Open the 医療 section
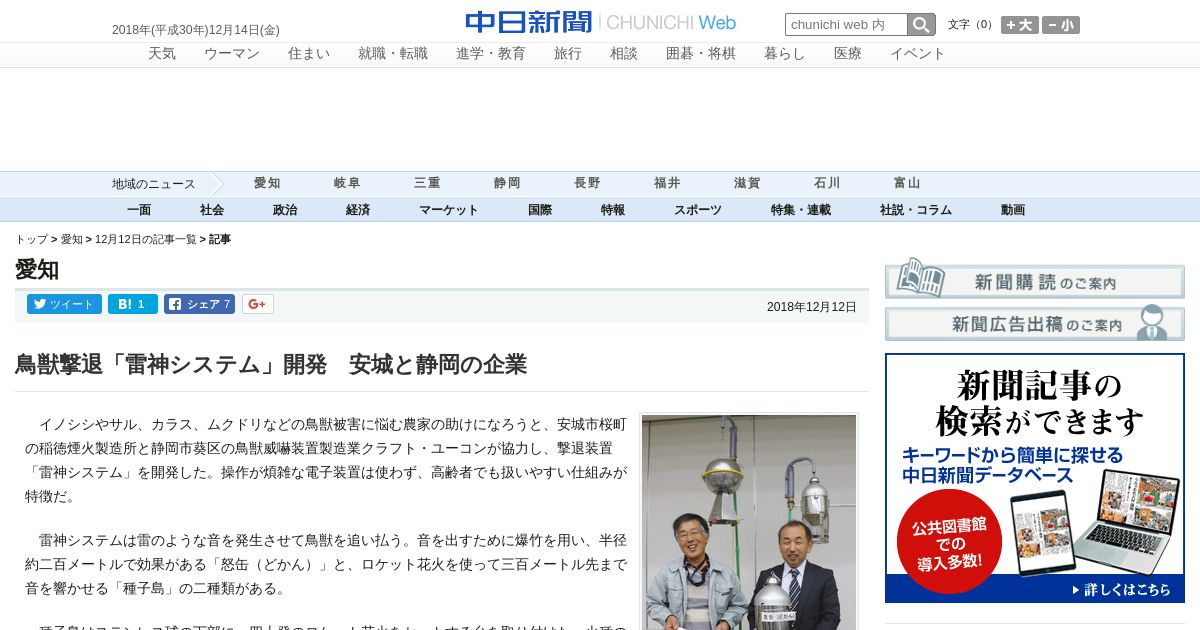The height and width of the screenshot is (630, 1200). (x=848, y=54)
